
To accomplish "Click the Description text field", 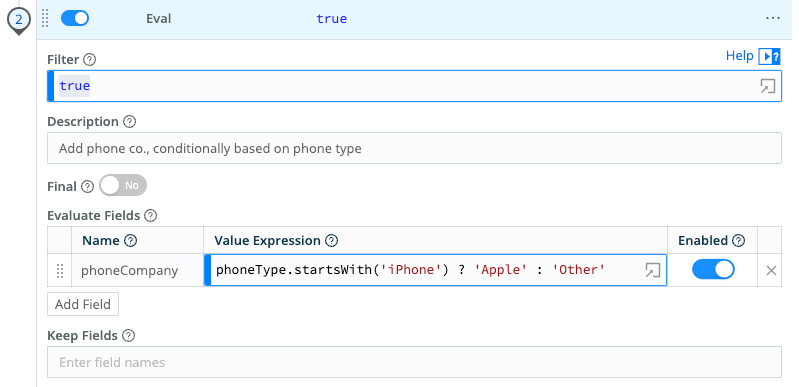I will 414,148.
